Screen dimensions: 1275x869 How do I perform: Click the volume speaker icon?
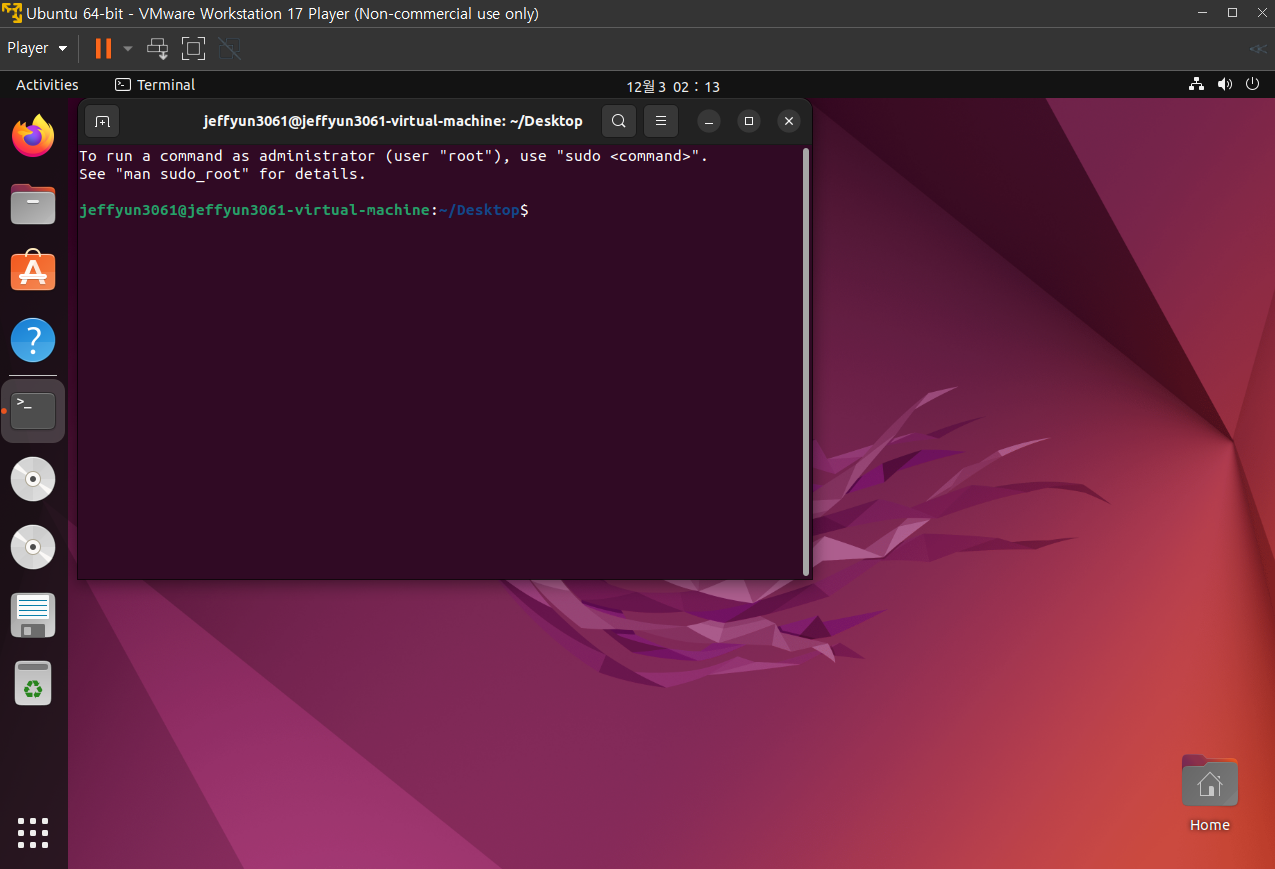tap(1225, 85)
